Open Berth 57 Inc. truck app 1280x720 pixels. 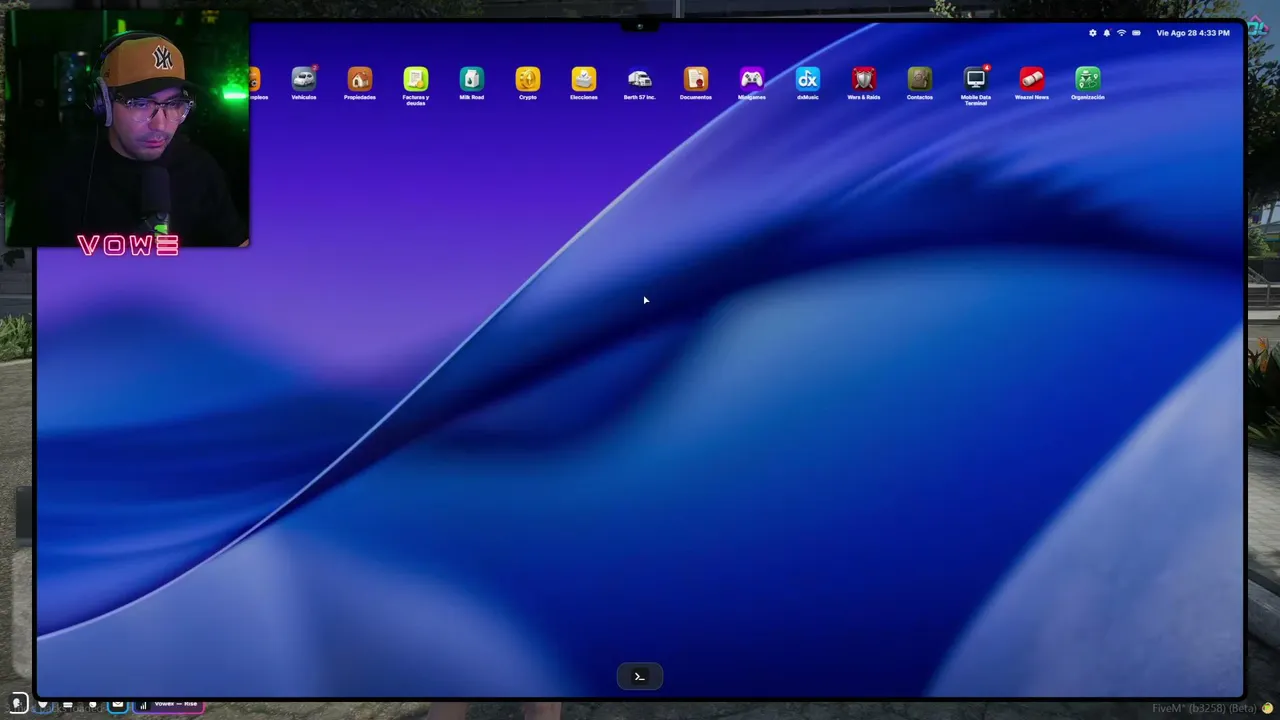(x=640, y=79)
